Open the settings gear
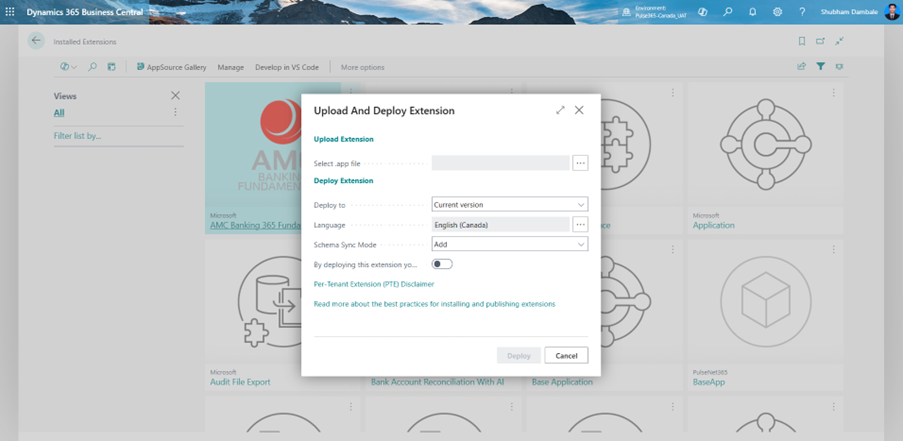The width and height of the screenshot is (903, 441). point(777,12)
